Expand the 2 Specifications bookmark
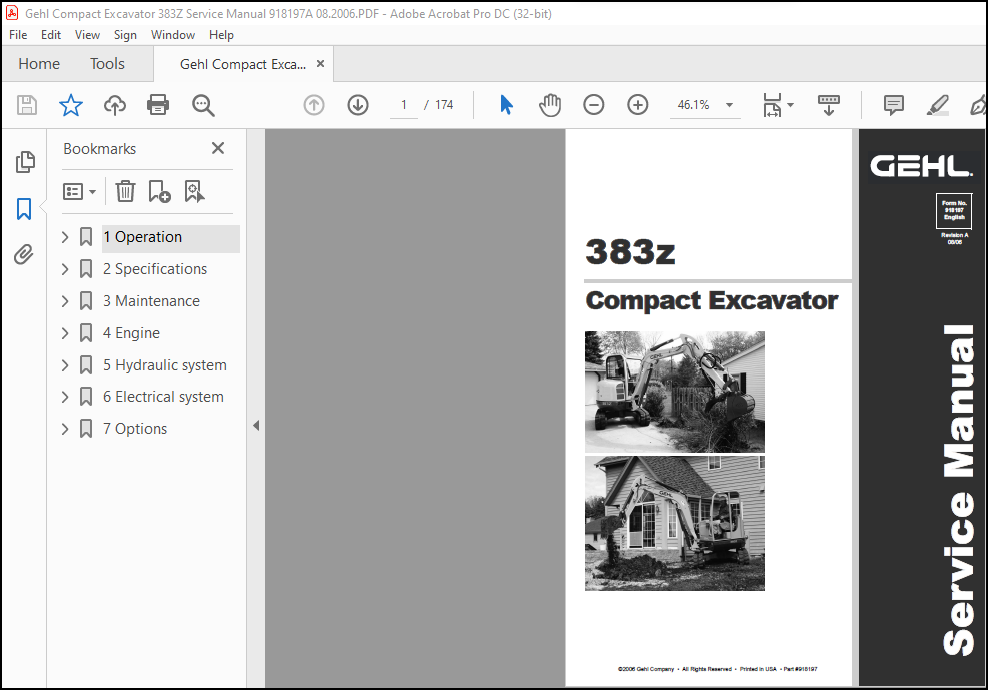Screen dimensions: 988x690 click(x=65, y=269)
